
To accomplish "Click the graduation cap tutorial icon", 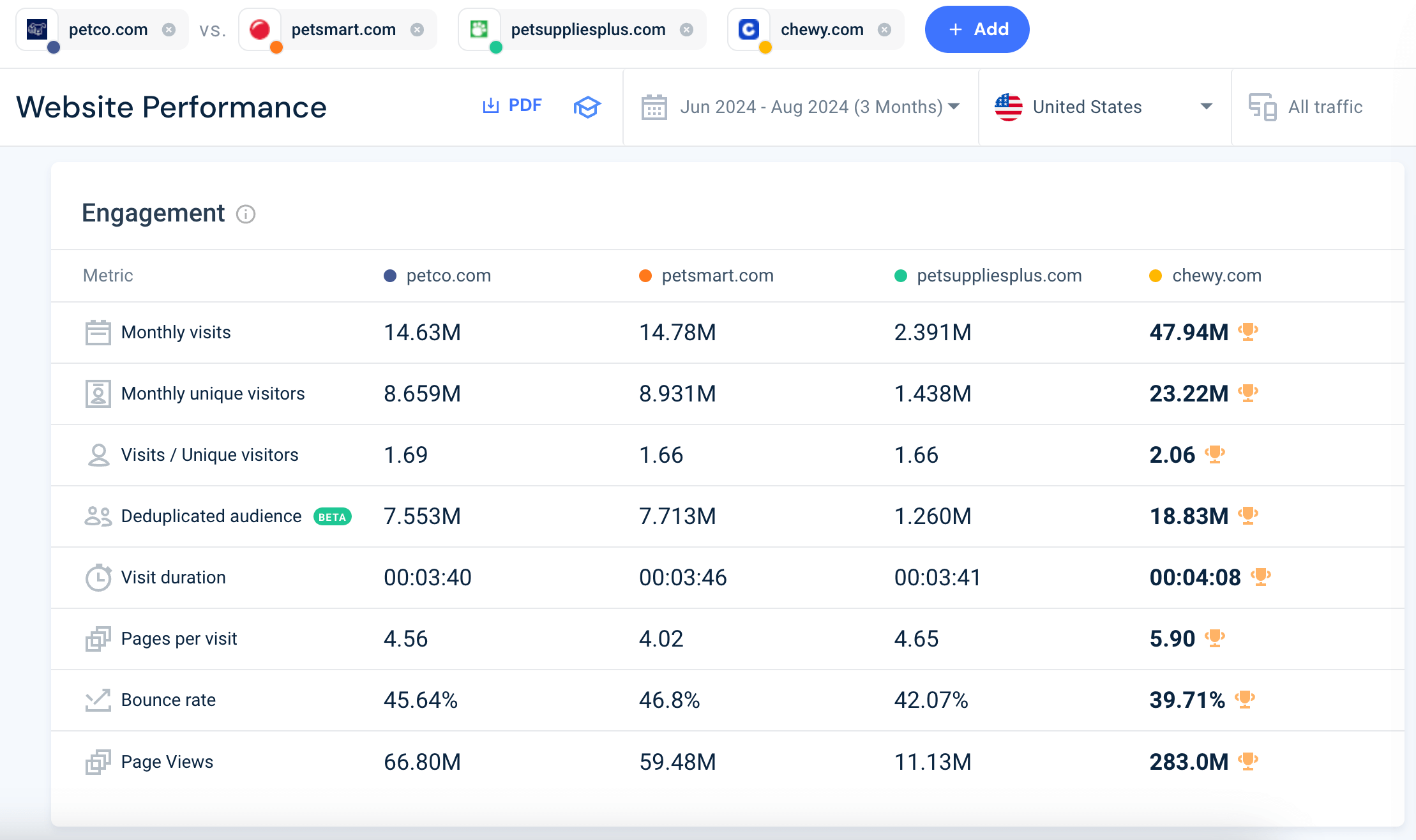I will pos(587,107).
